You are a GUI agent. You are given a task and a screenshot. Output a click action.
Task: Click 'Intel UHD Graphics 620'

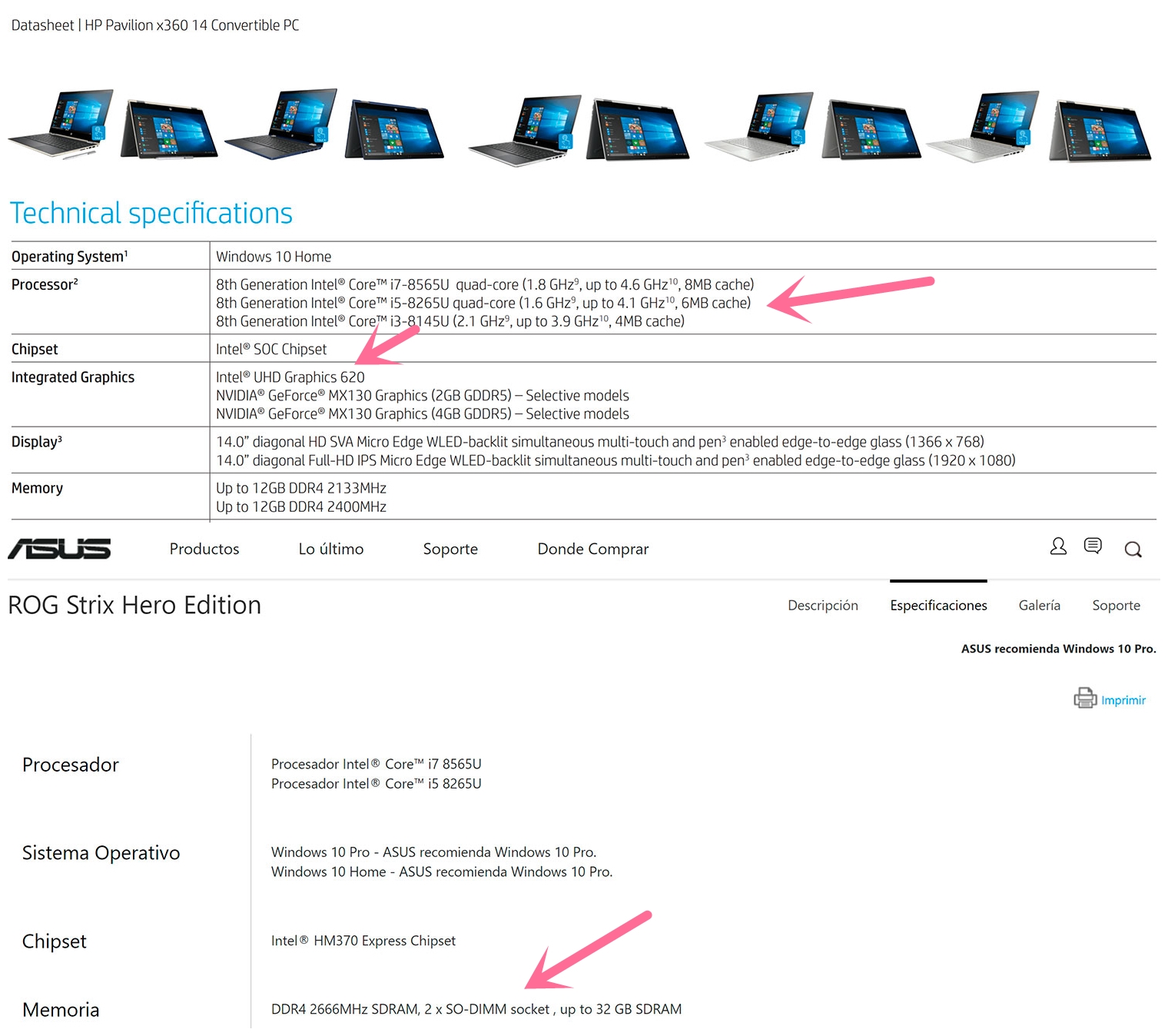290,377
